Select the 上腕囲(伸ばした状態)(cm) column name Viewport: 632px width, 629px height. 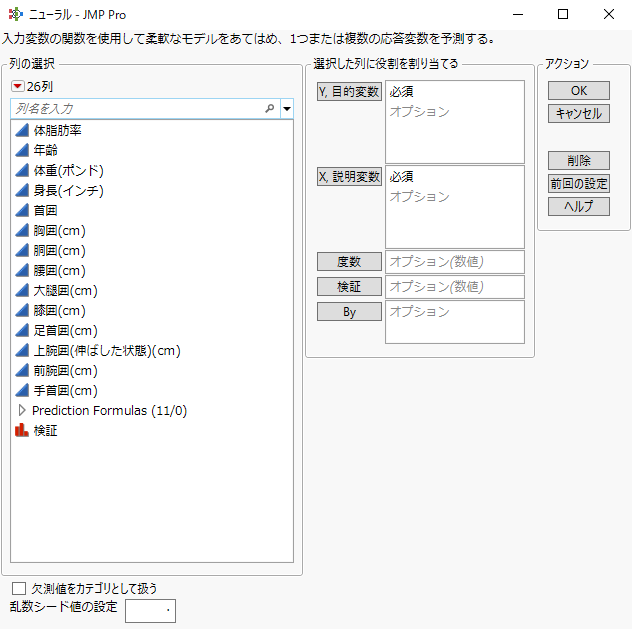[x=107, y=351]
